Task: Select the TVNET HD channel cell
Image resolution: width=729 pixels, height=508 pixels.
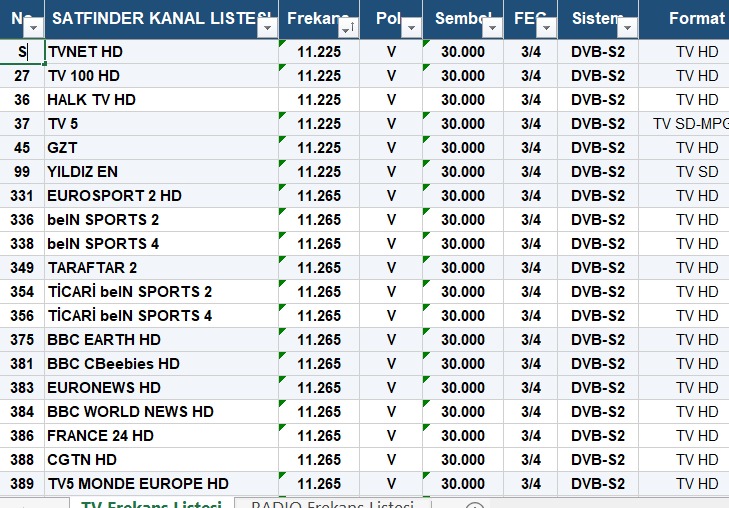Action: 161,52
